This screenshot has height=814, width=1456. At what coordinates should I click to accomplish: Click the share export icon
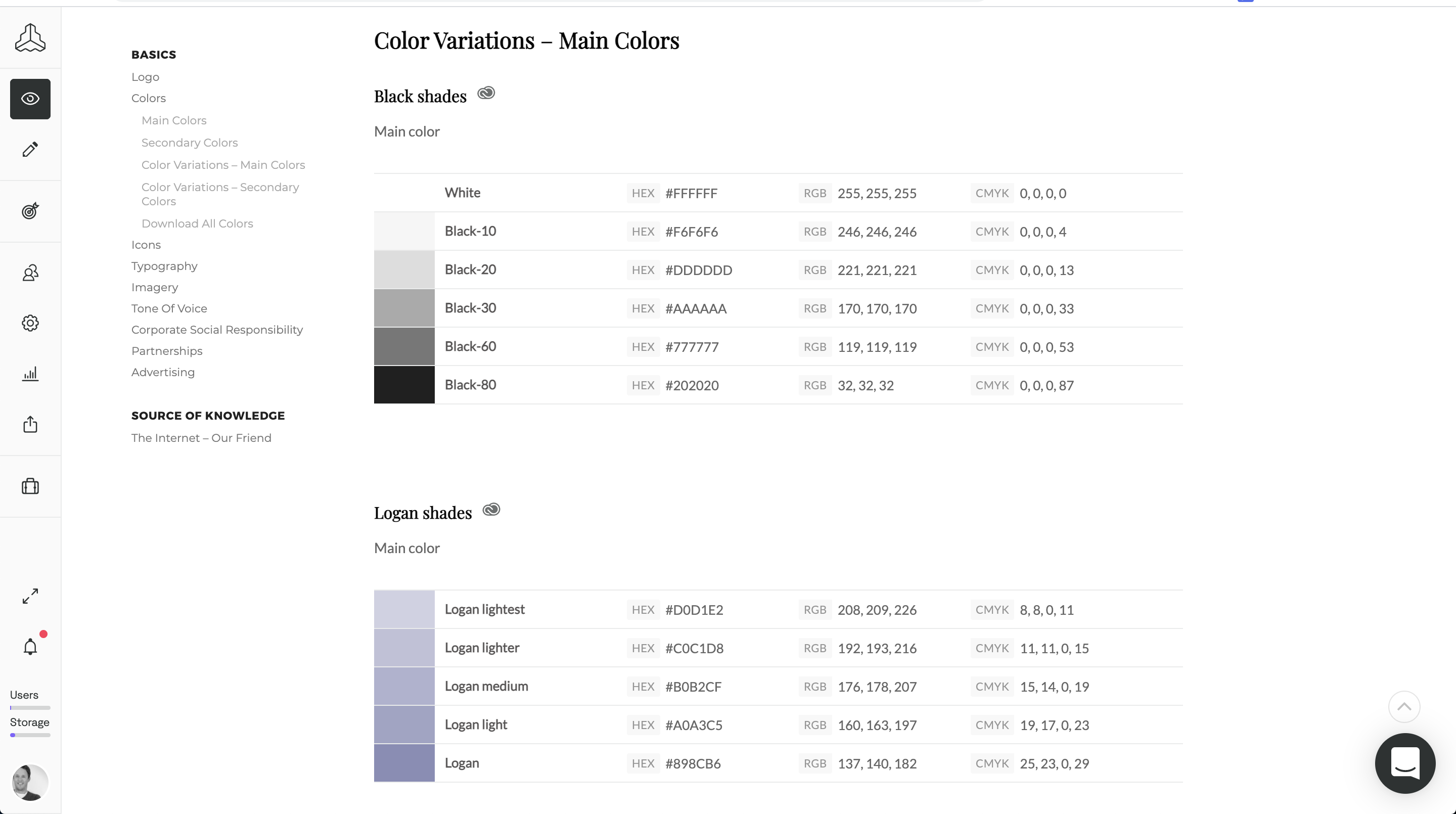coord(30,425)
